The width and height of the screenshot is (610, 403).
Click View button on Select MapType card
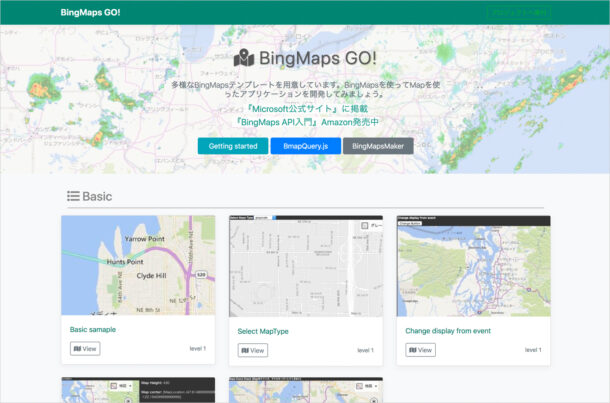[x=252, y=350]
